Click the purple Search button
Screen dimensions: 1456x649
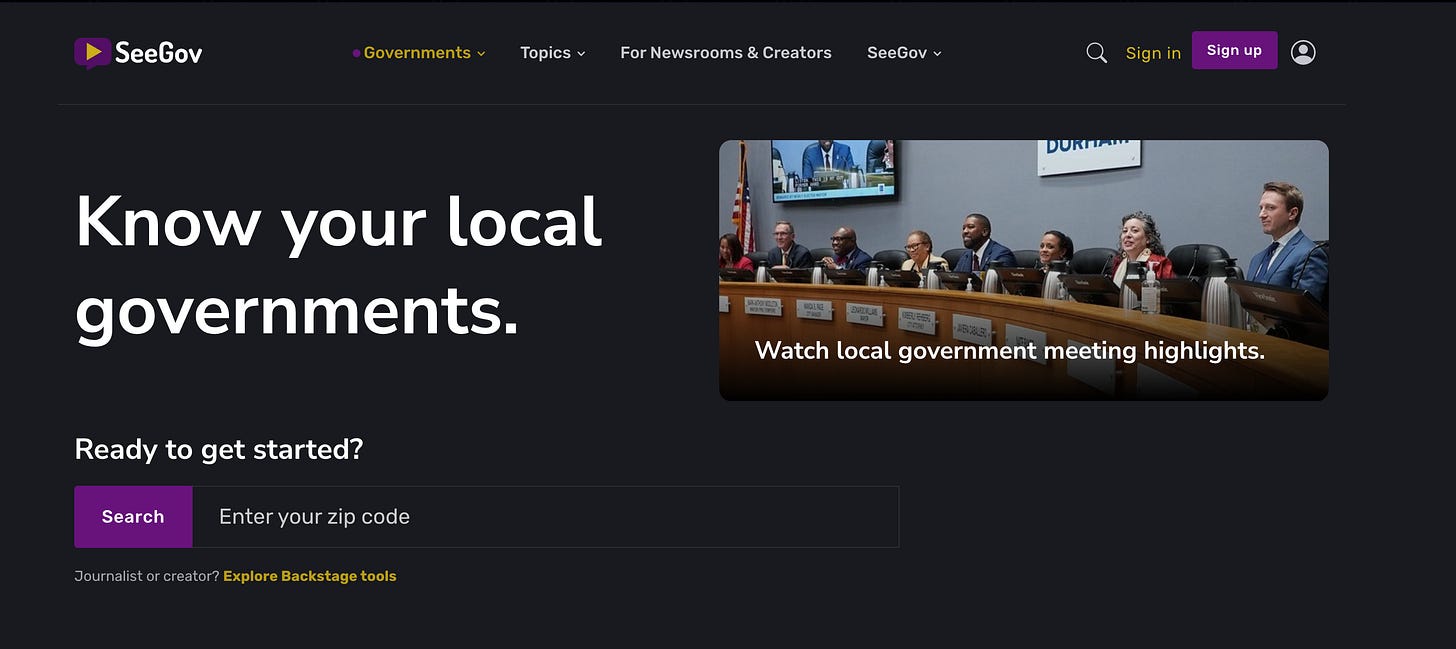pyautogui.click(x=133, y=517)
